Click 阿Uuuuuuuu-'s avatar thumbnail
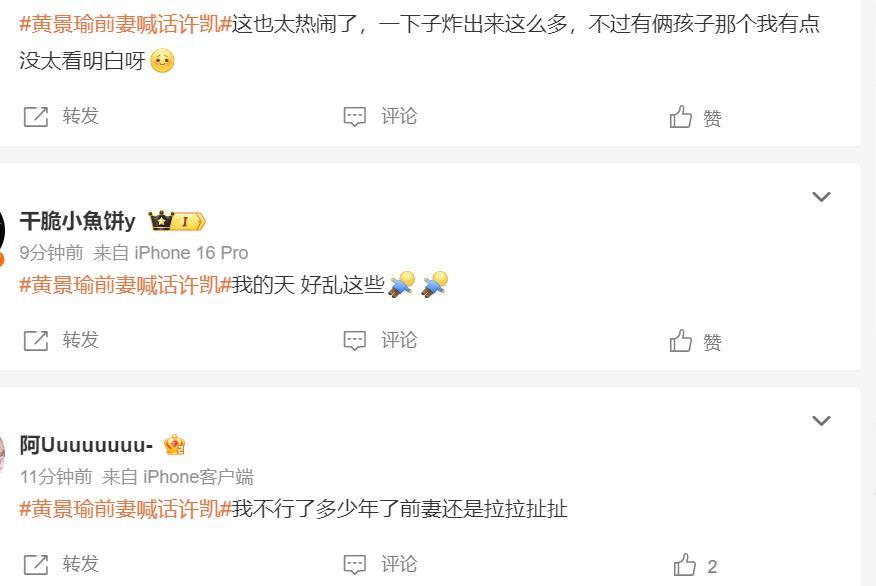Screen dimensions: 876x586 (x=2, y=455)
